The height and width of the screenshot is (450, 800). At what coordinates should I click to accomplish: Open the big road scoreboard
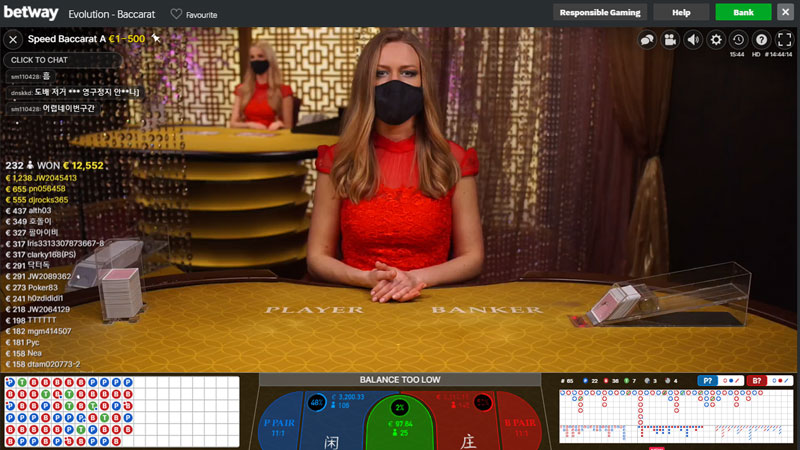click(x=677, y=407)
